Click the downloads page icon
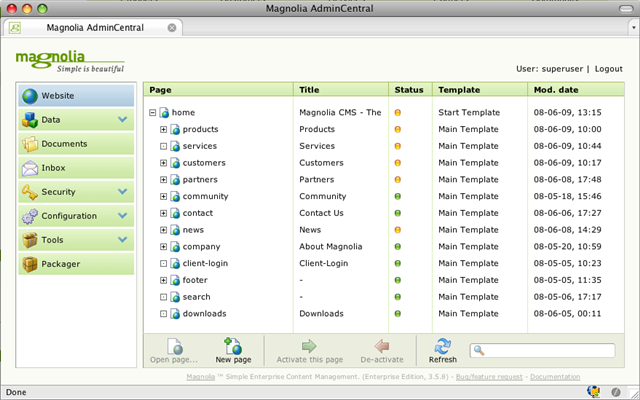The image size is (640, 400). [175, 313]
